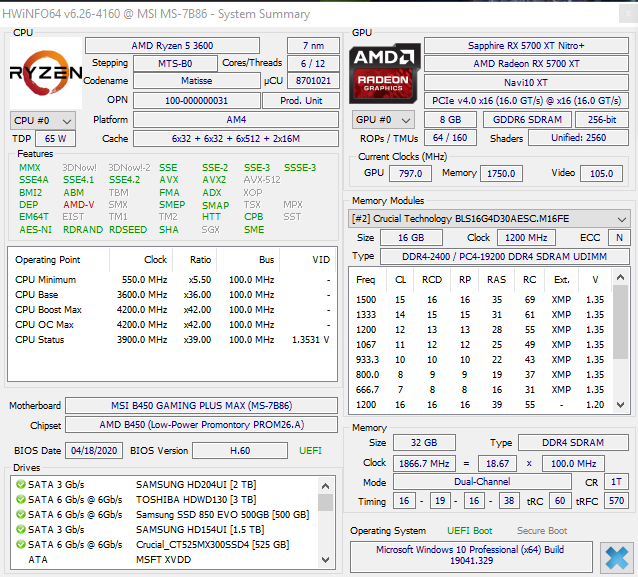Select the AMD Ryzen 5 3600 name field
638x577 pixels.
click(172, 46)
